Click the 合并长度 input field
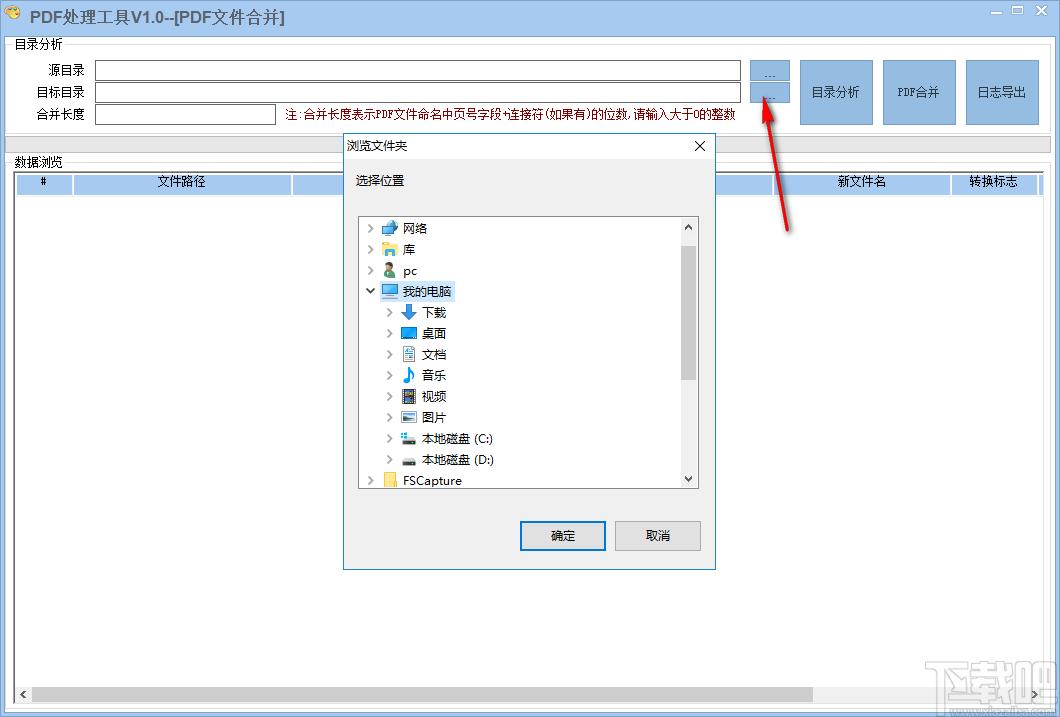 (x=185, y=114)
